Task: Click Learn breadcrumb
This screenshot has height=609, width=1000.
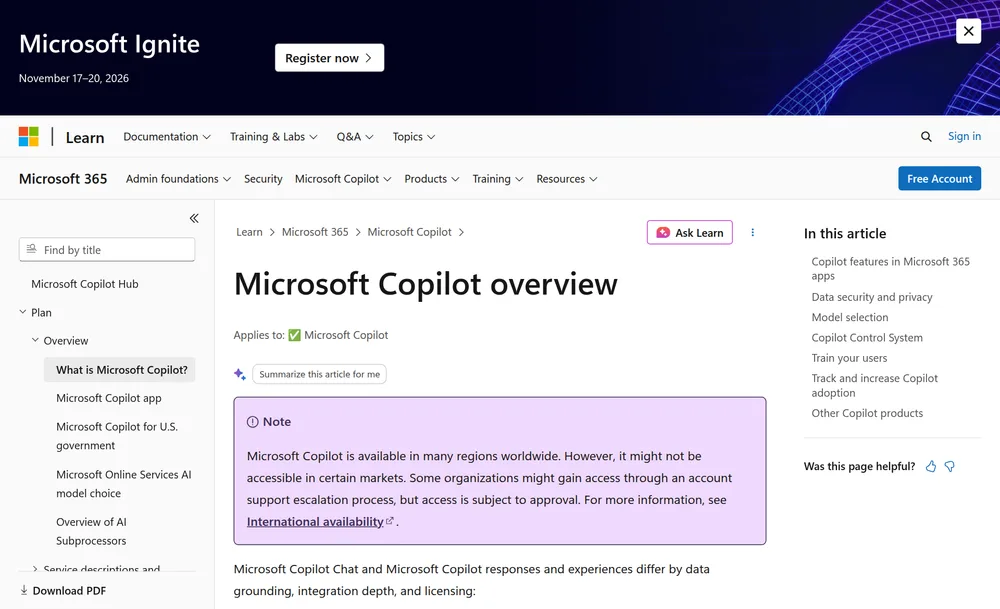Action: 249,232
